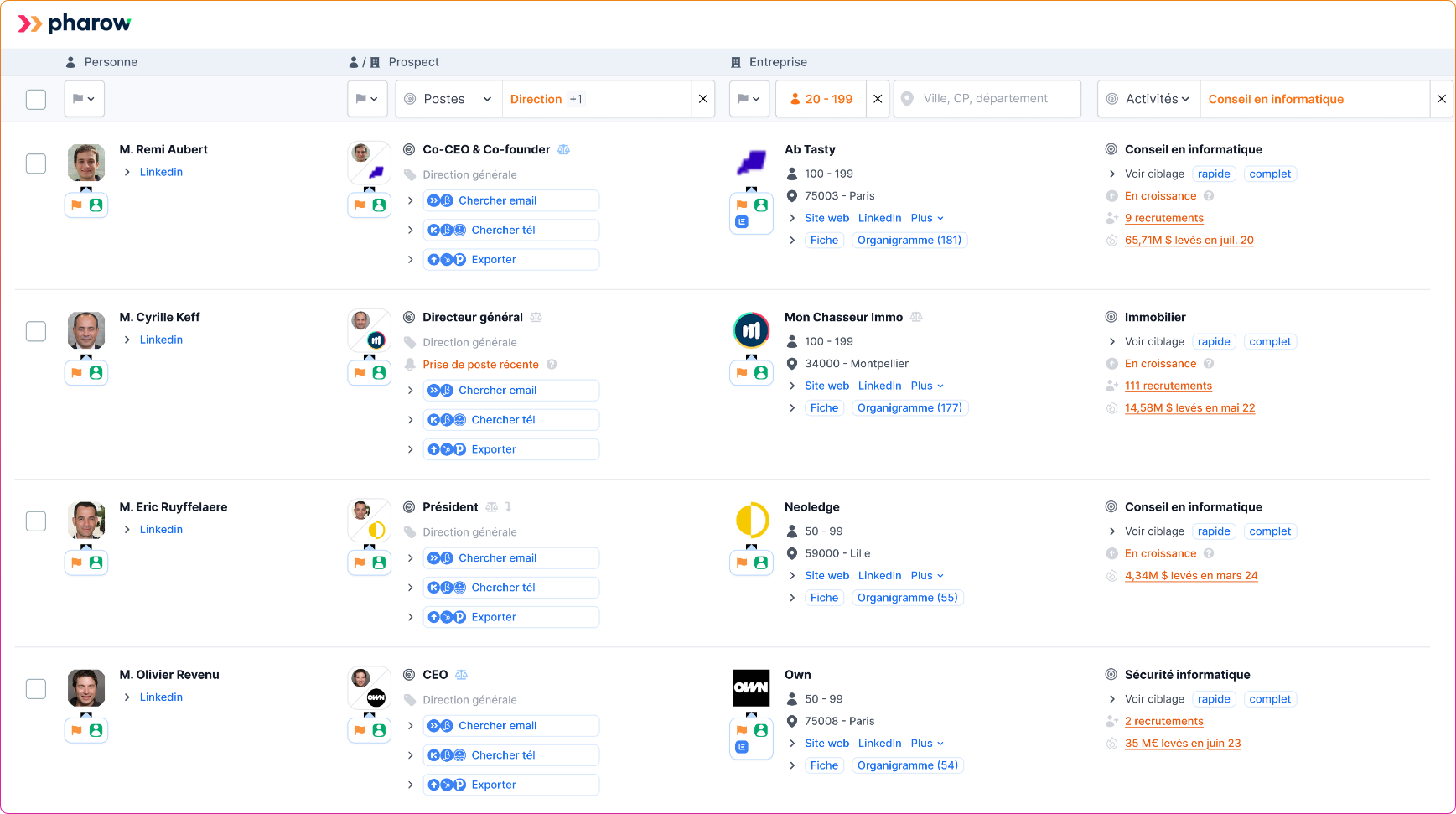
Task: Select the Remi Aubert row checkbox
Action: 36,163
